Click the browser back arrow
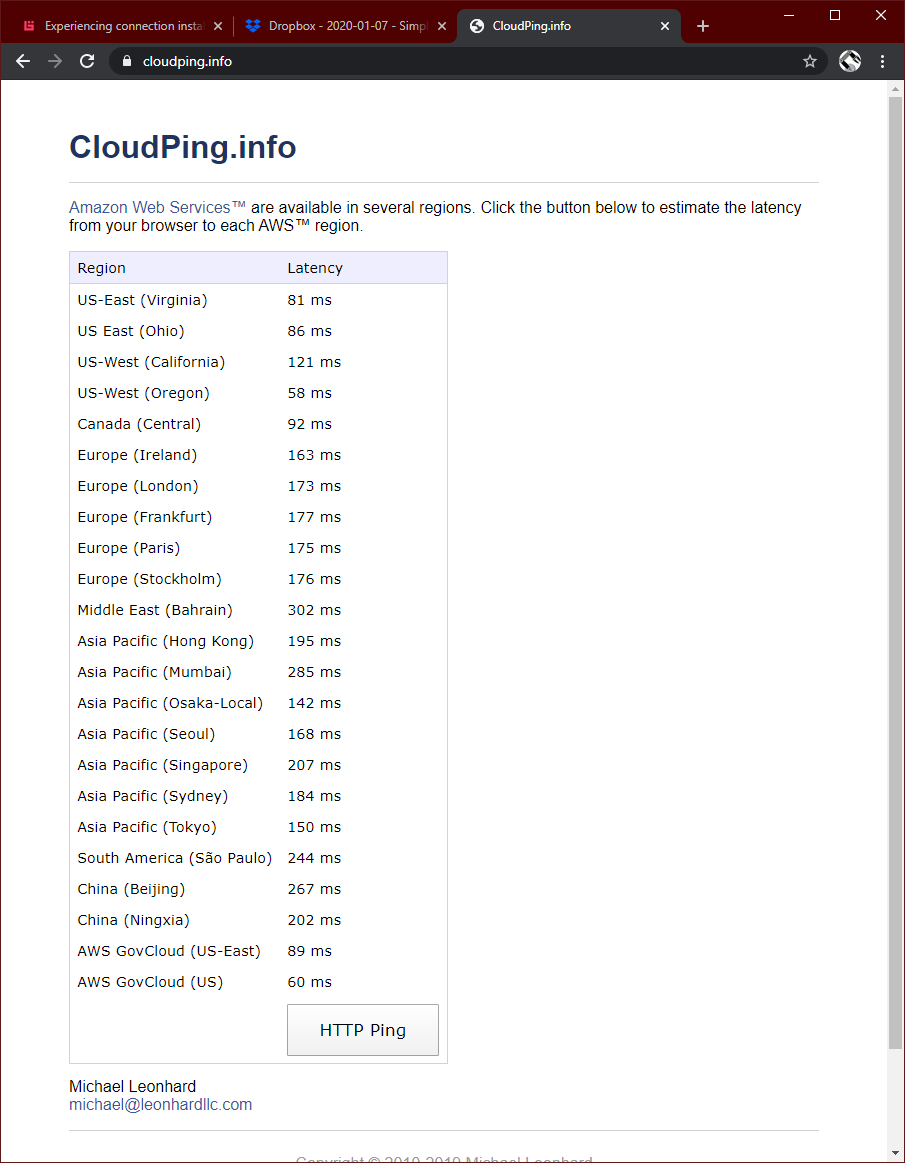 (23, 61)
